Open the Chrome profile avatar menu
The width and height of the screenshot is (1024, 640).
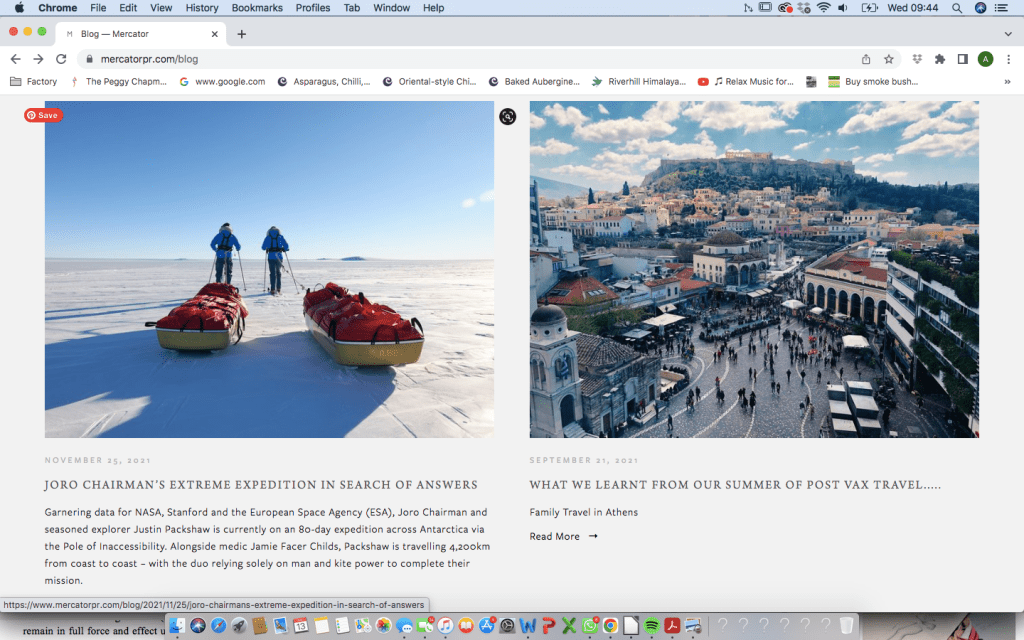click(x=985, y=59)
